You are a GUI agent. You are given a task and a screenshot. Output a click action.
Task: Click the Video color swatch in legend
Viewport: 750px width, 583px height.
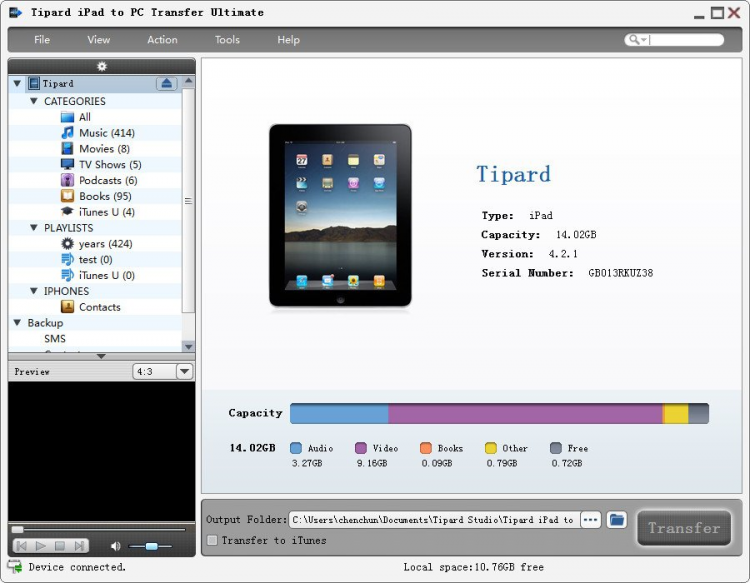pyautogui.click(x=361, y=448)
